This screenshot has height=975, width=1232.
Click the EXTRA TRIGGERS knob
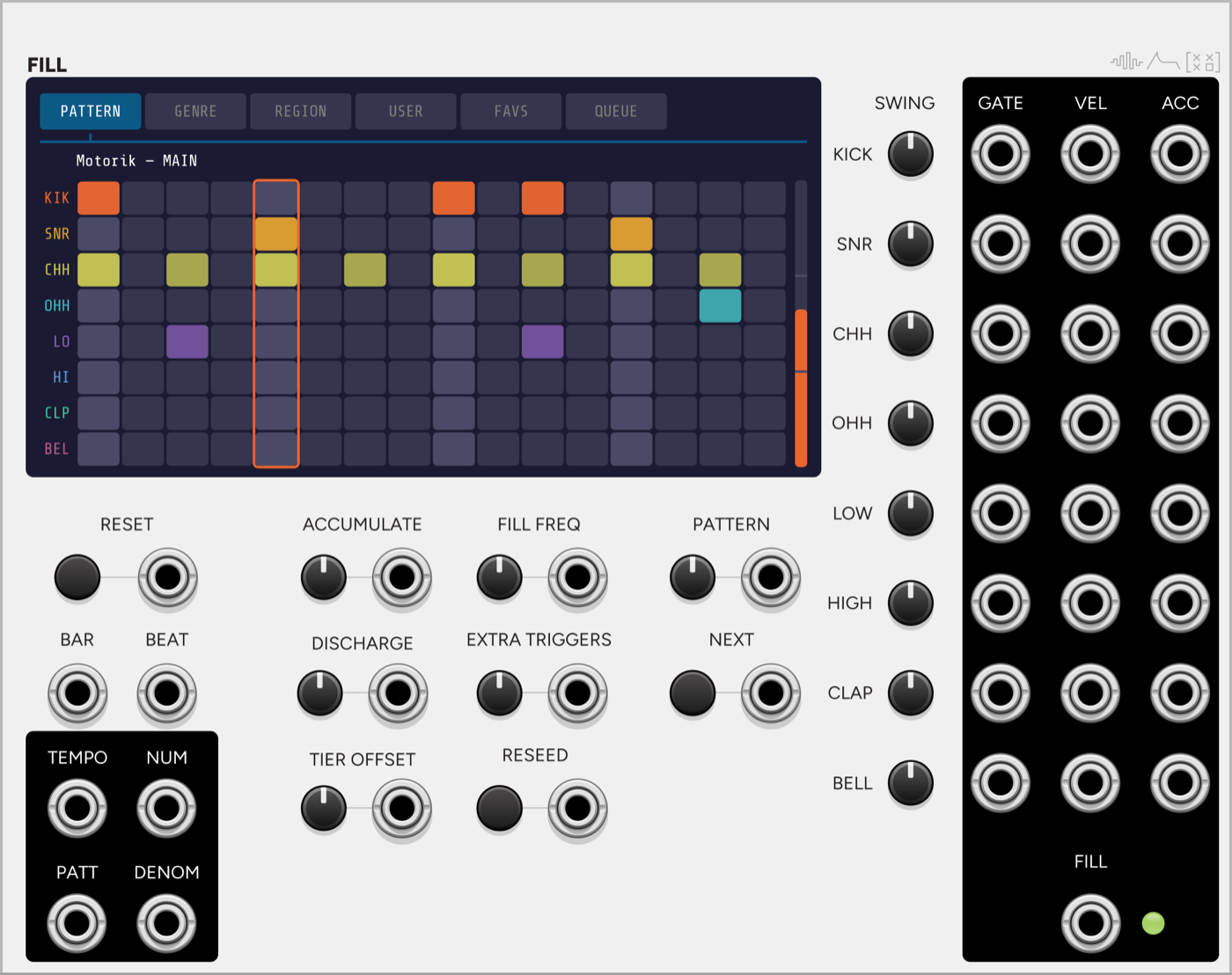coord(499,693)
